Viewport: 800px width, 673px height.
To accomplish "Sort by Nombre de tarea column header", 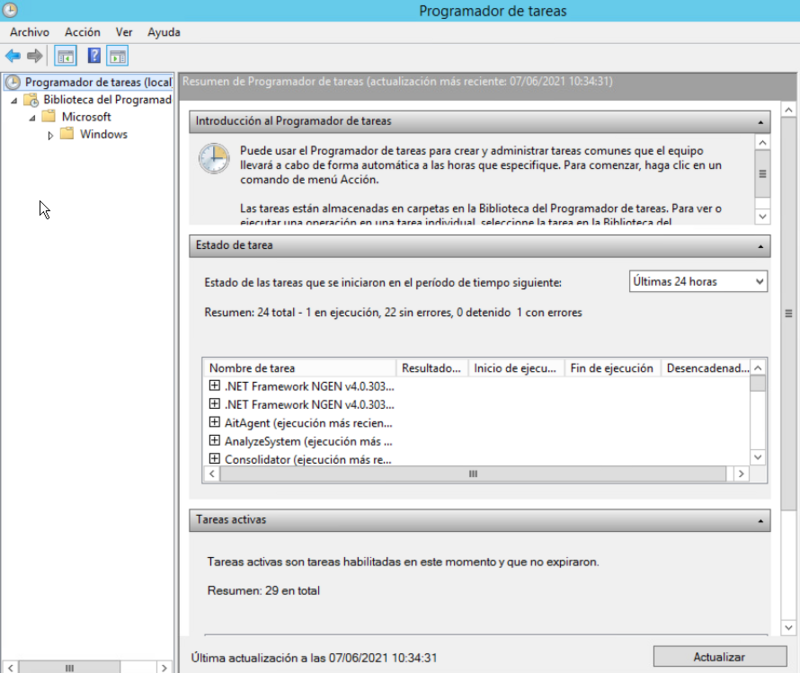I will (x=300, y=368).
